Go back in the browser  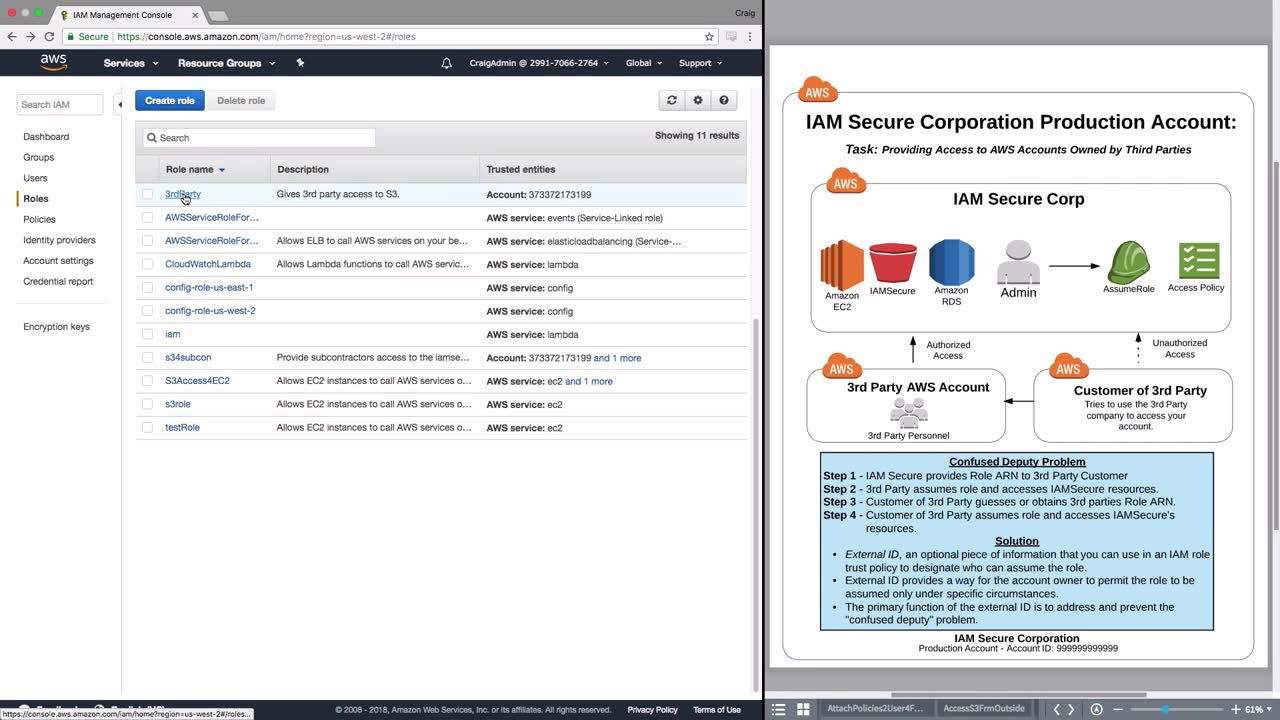click(x=11, y=36)
